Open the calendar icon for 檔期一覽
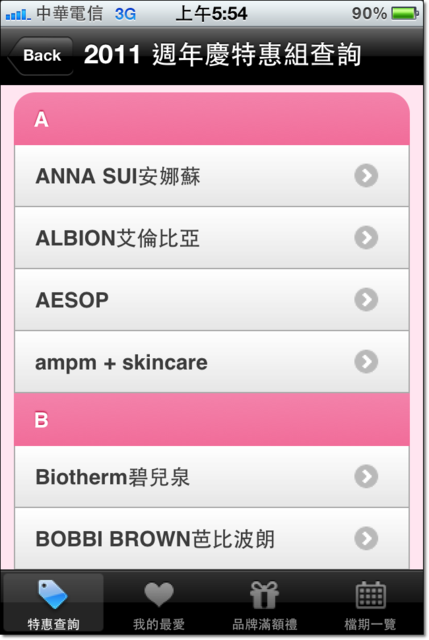The width and height of the screenshot is (429, 640). 371,595
